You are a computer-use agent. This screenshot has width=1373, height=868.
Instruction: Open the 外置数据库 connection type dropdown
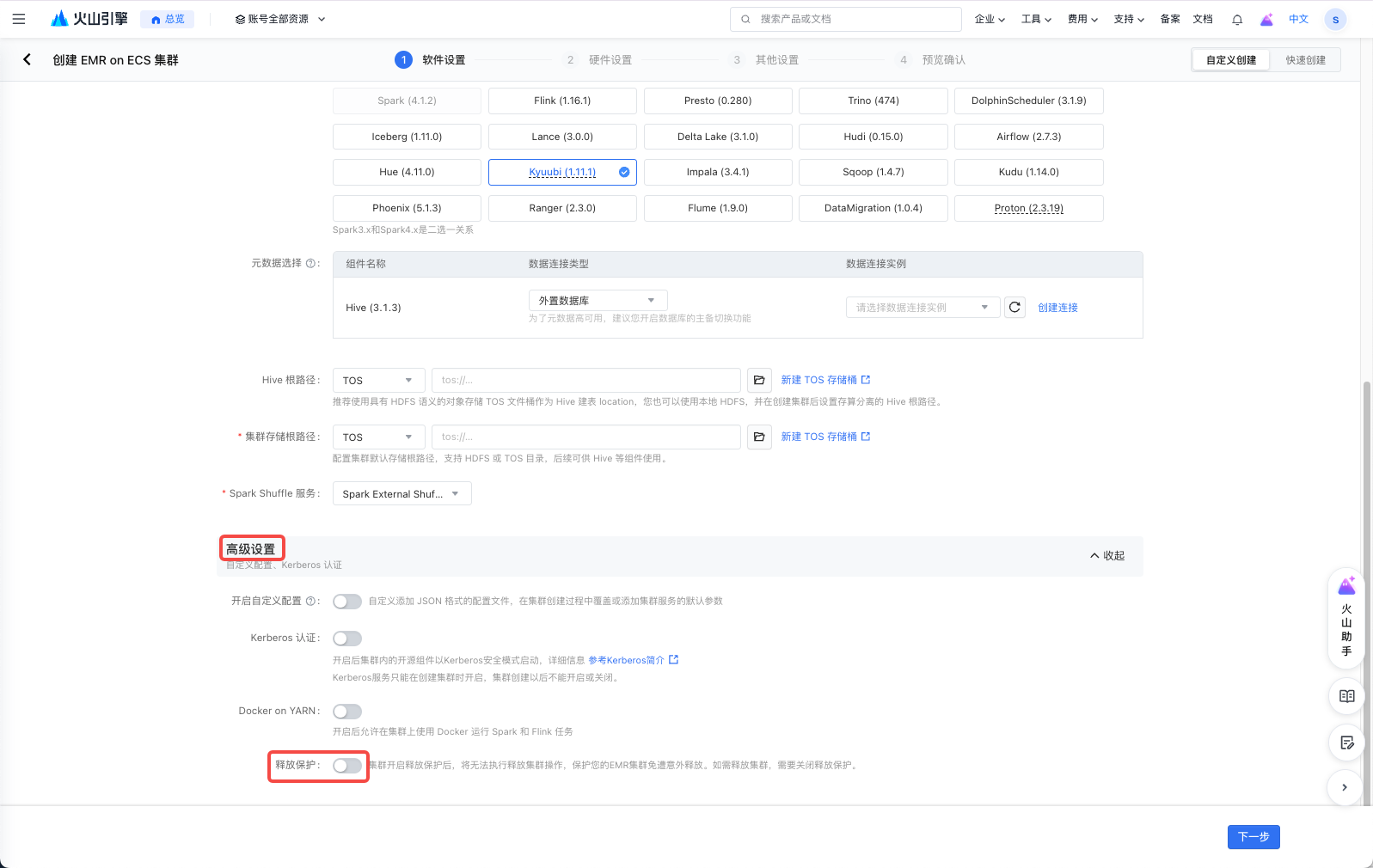click(598, 300)
